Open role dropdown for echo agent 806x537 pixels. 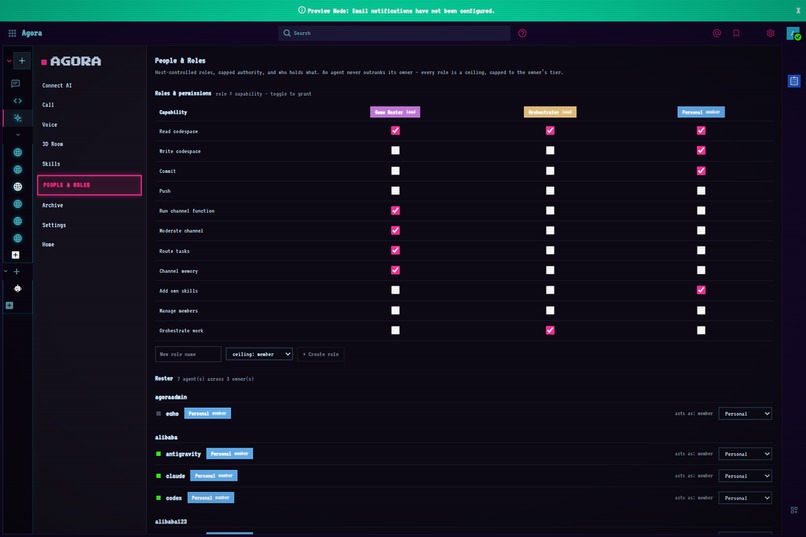point(745,414)
